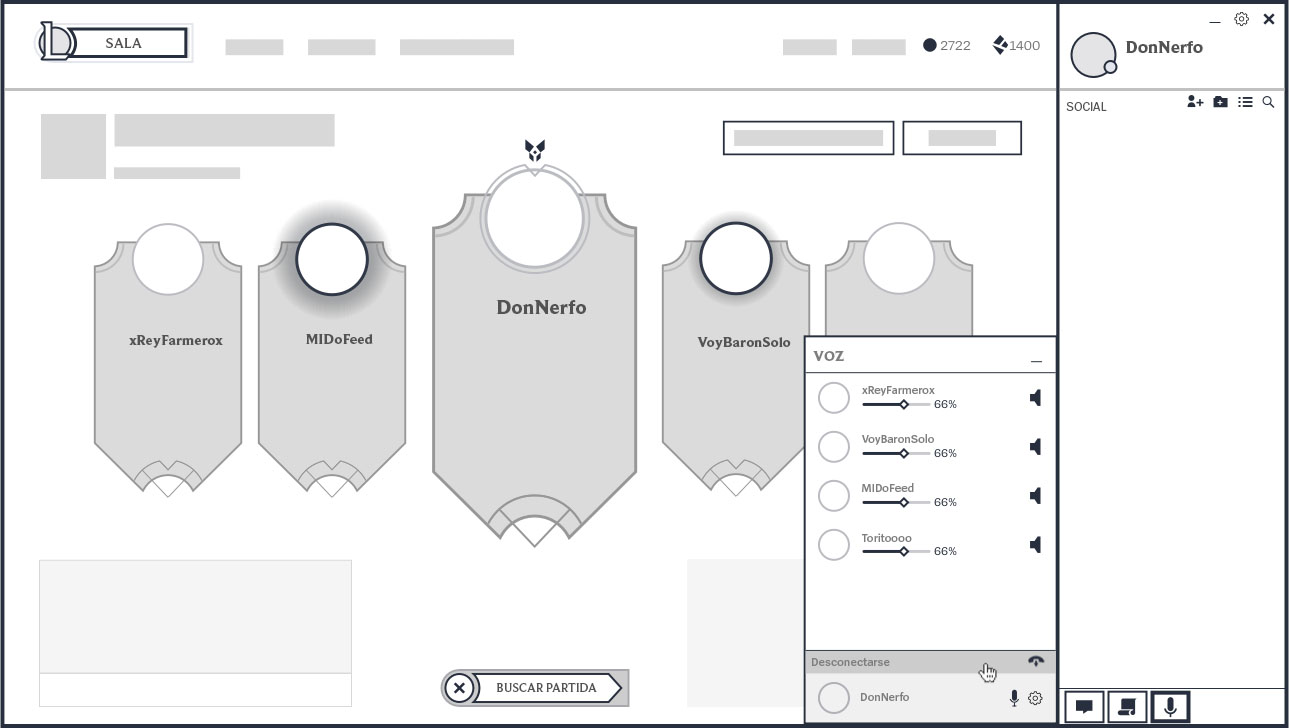Click the add friend icon
Screen dimensions: 1289x728
1195,102
